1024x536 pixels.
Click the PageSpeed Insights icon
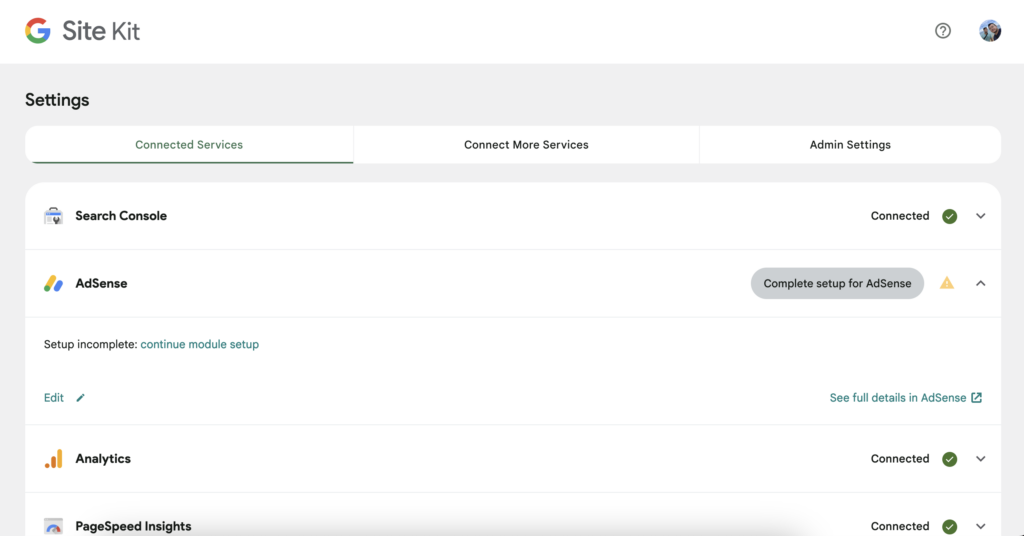pos(53,526)
